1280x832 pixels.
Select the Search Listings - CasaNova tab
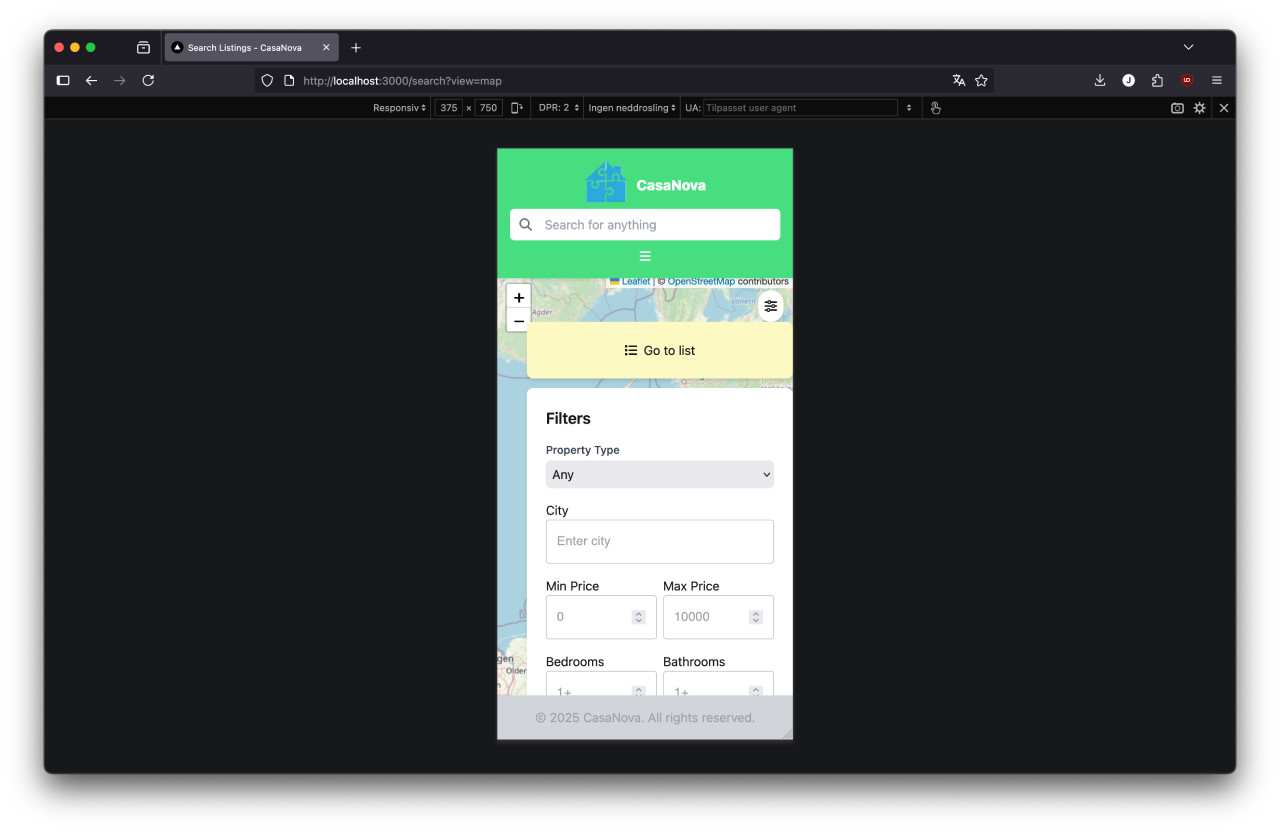point(245,47)
